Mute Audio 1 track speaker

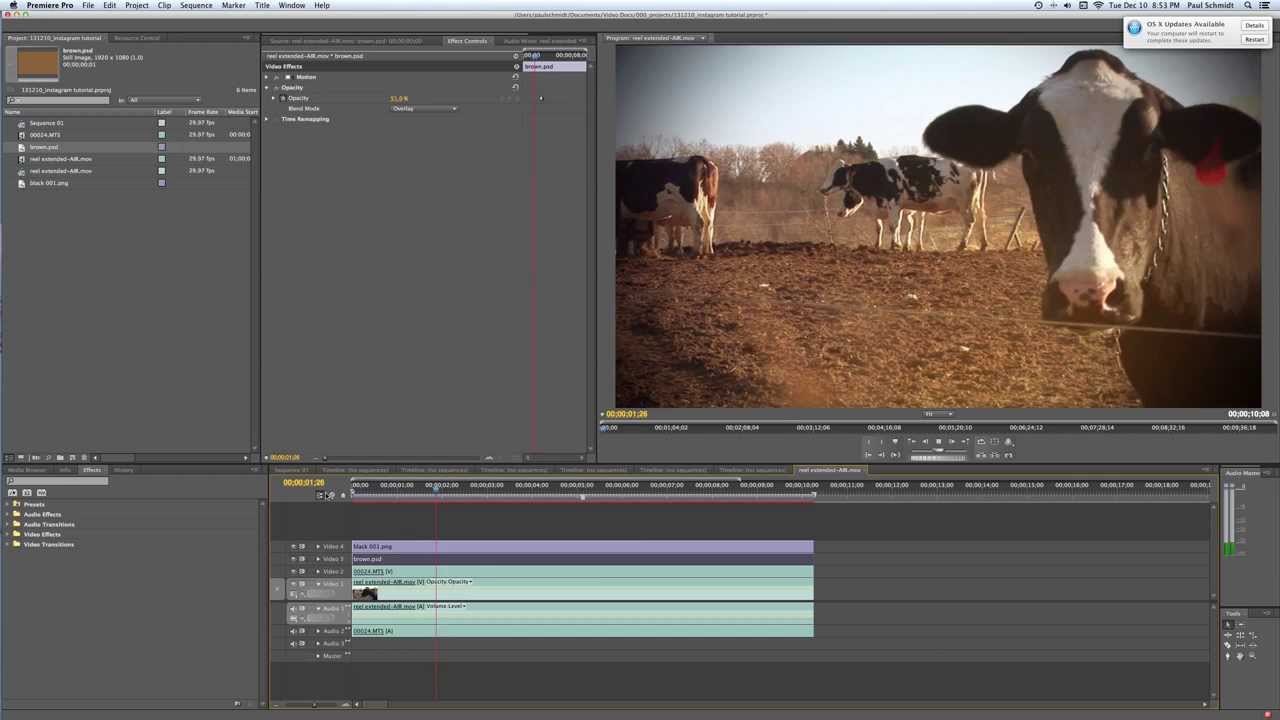point(293,608)
